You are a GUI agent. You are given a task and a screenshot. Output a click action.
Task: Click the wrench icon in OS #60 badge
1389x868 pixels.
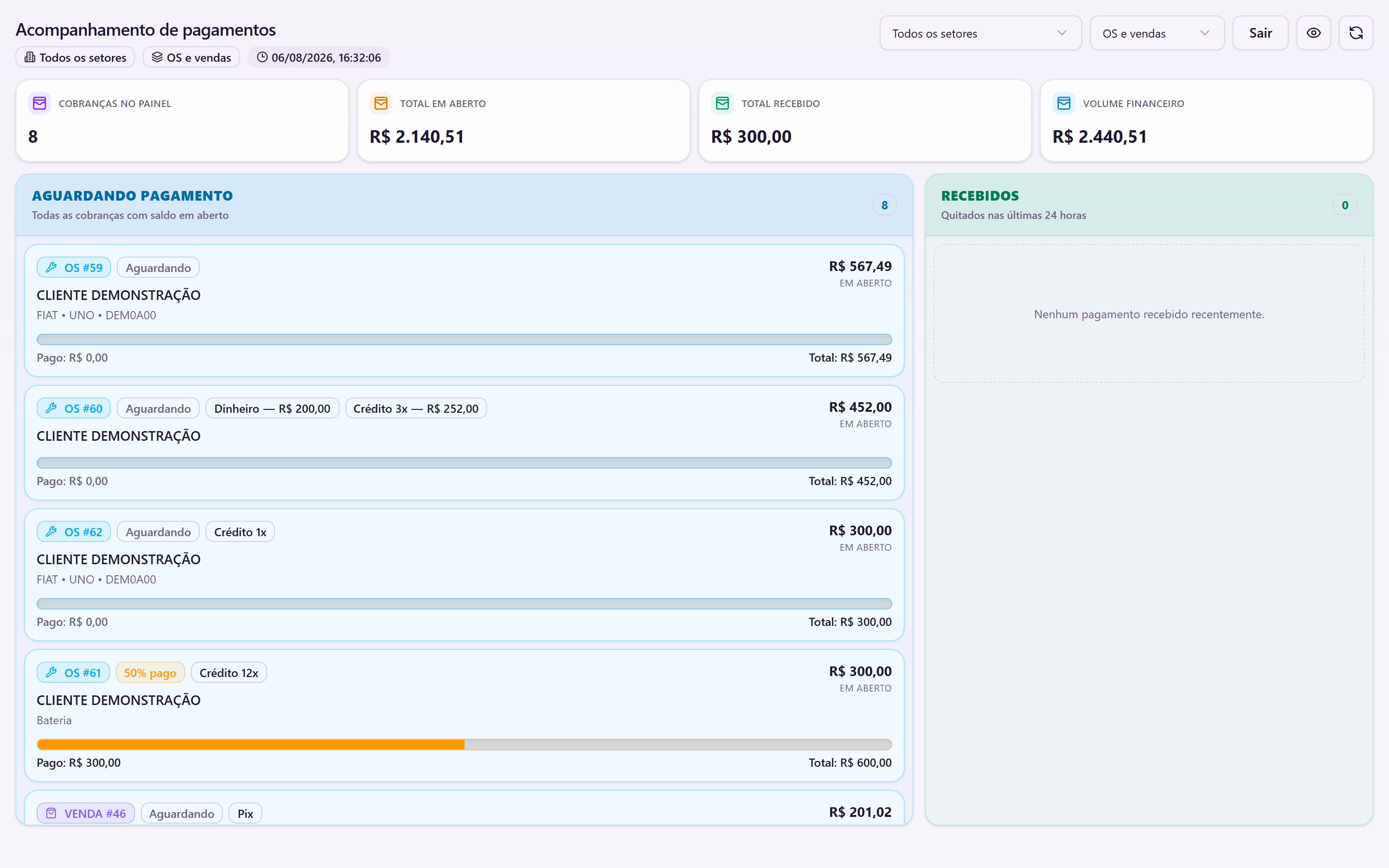tap(51, 408)
